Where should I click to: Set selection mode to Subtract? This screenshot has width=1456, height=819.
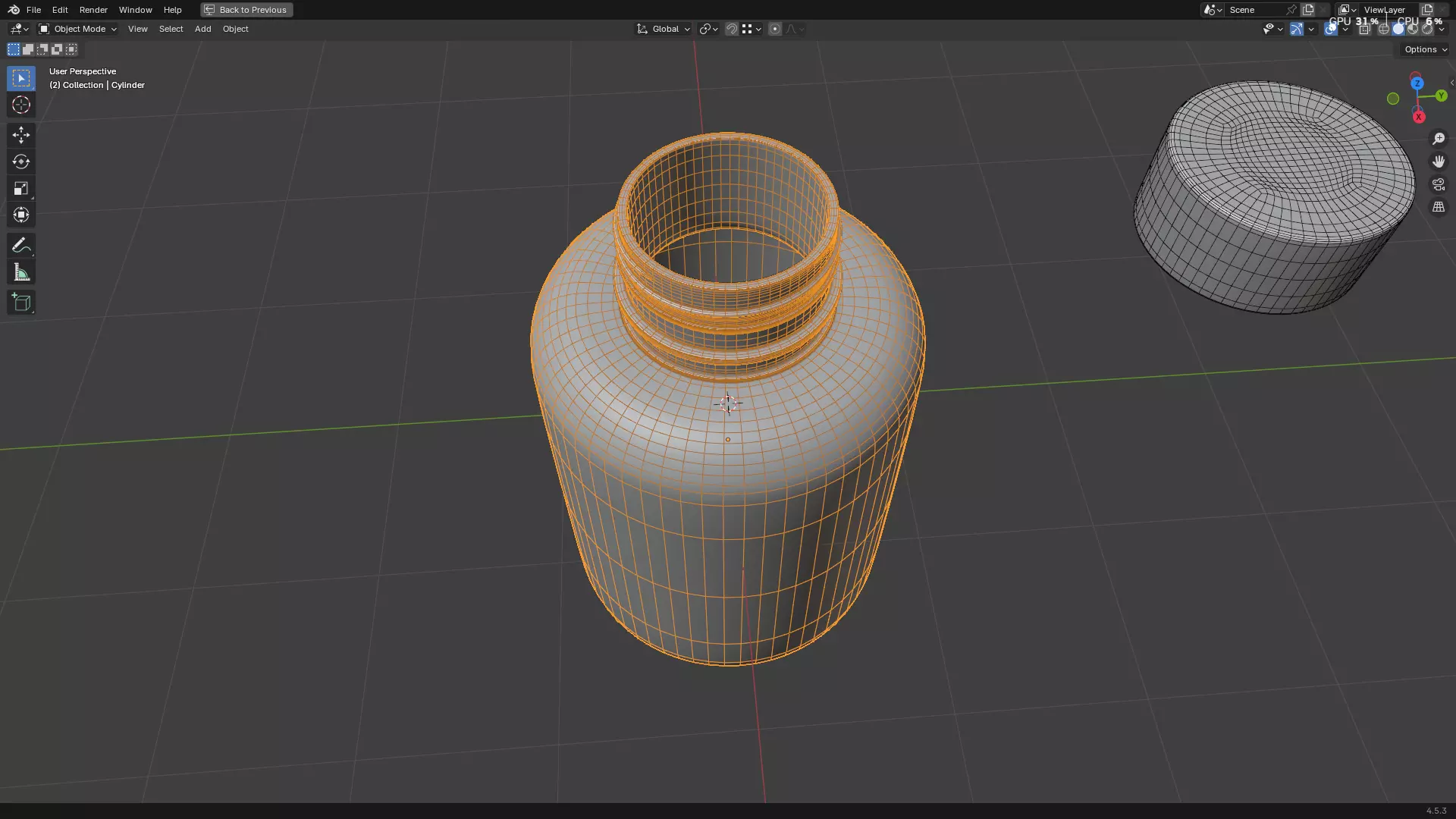coord(42,49)
